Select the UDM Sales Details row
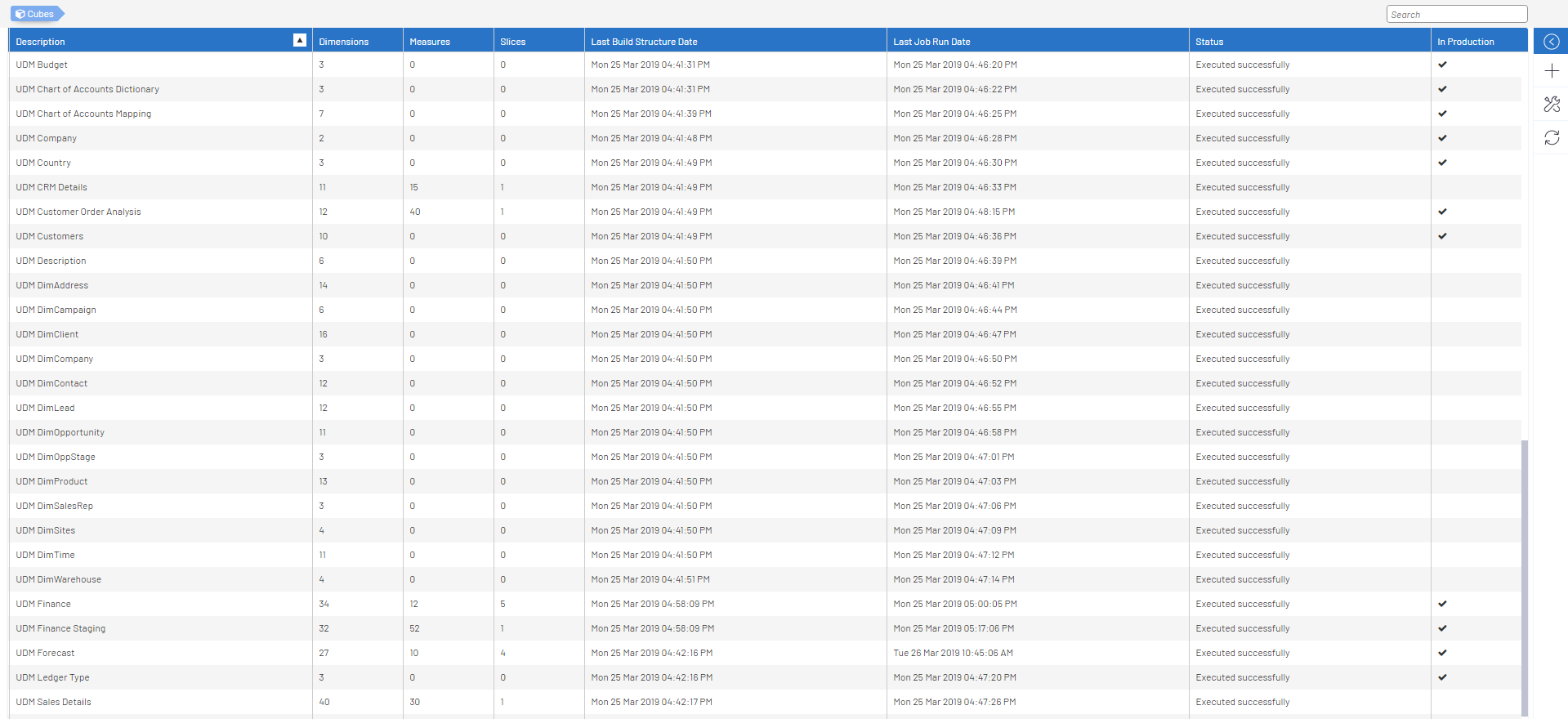1568x719 pixels. pos(54,702)
